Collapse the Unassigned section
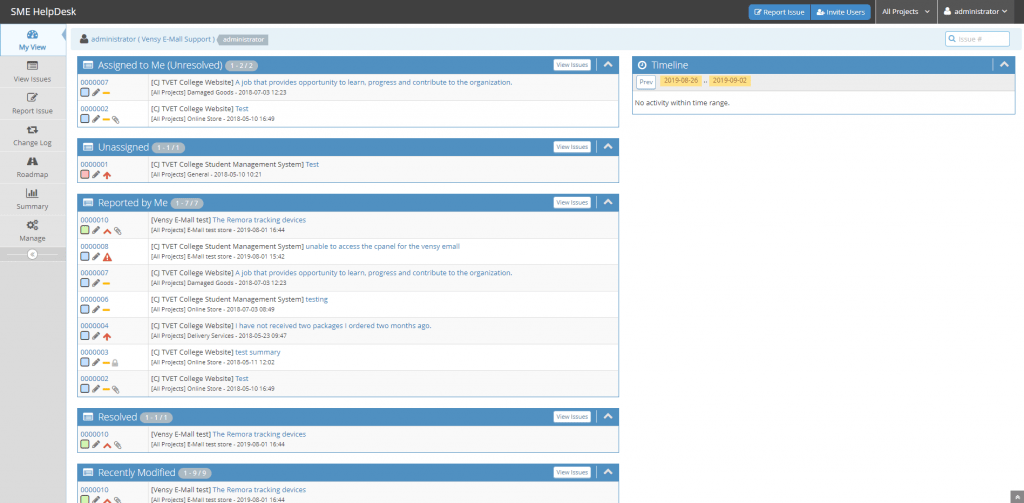Screen dimensions: 1024x503 [x=608, y=147]
